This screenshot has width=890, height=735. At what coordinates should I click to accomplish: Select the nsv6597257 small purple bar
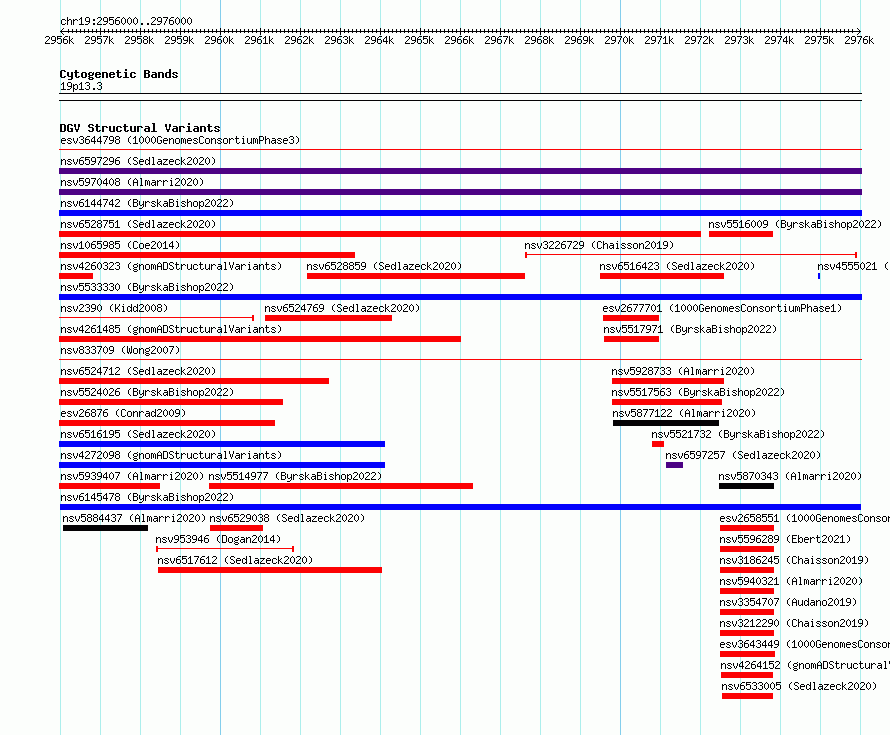click(674, 465)
